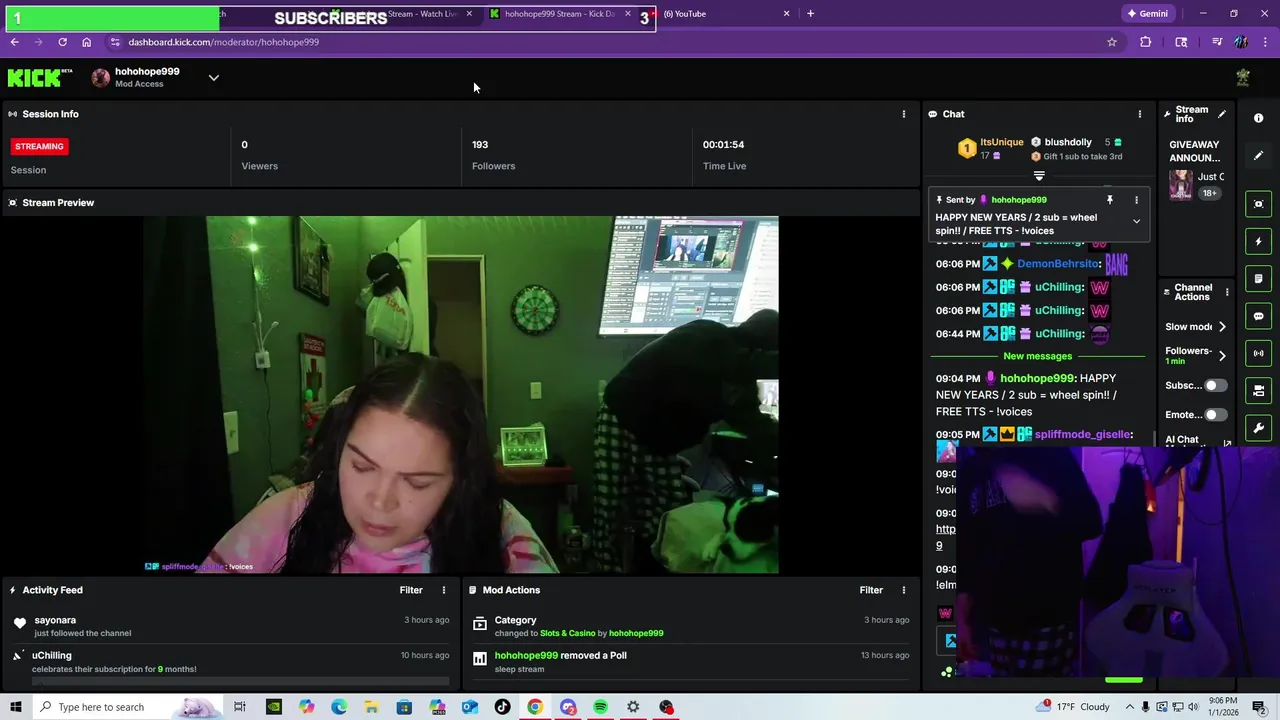This screenshot has height=720, width=1280.
Task: Unpin the pinned chat message
Action: click(x=1109, y=200)
